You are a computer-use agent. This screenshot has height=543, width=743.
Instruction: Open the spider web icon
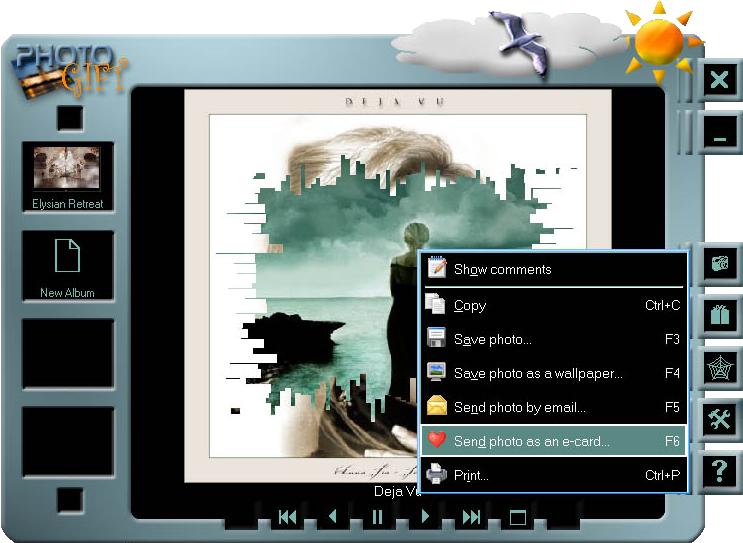coord(719,367)
